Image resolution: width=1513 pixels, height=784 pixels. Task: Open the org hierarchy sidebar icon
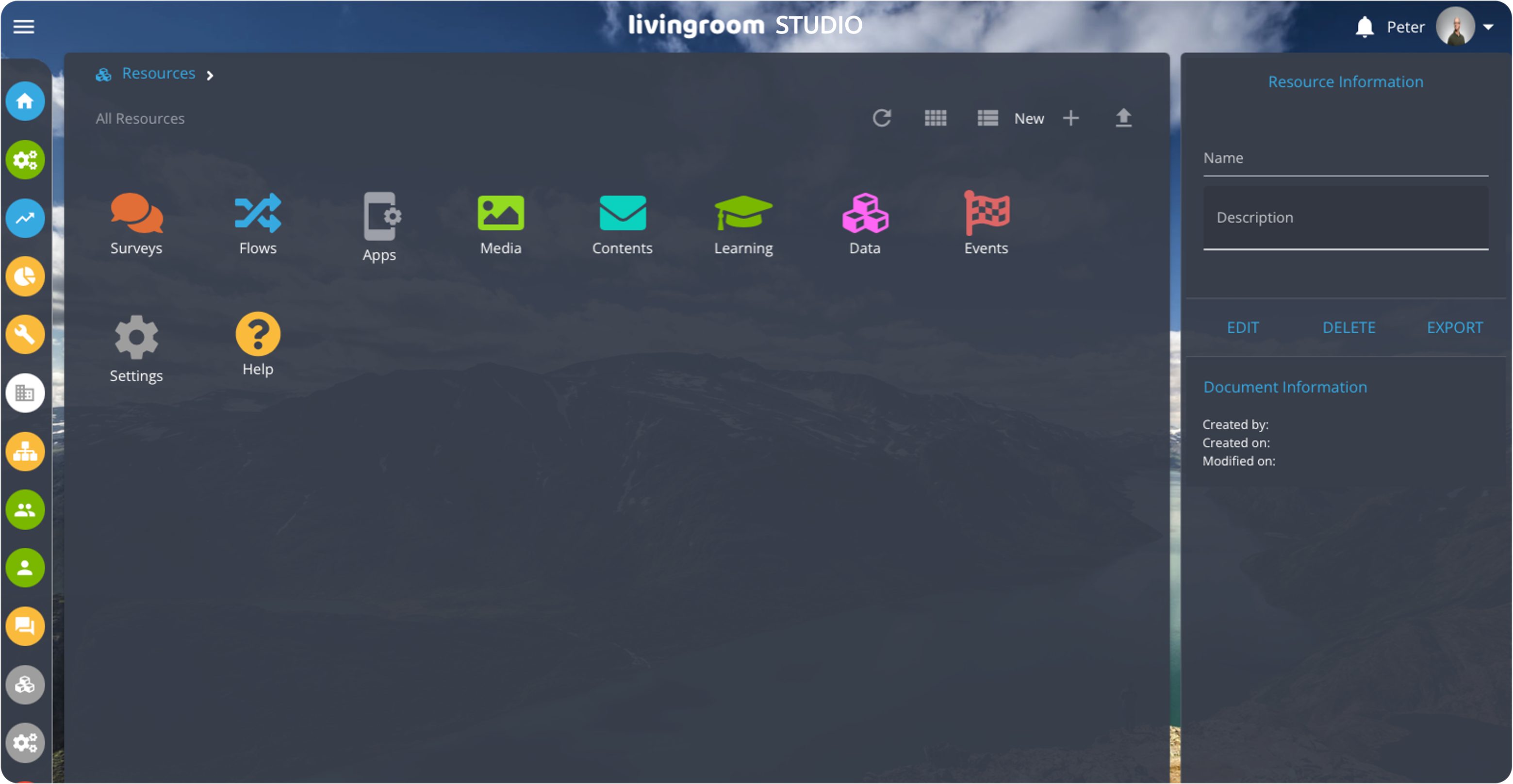[x=25, y=452]
